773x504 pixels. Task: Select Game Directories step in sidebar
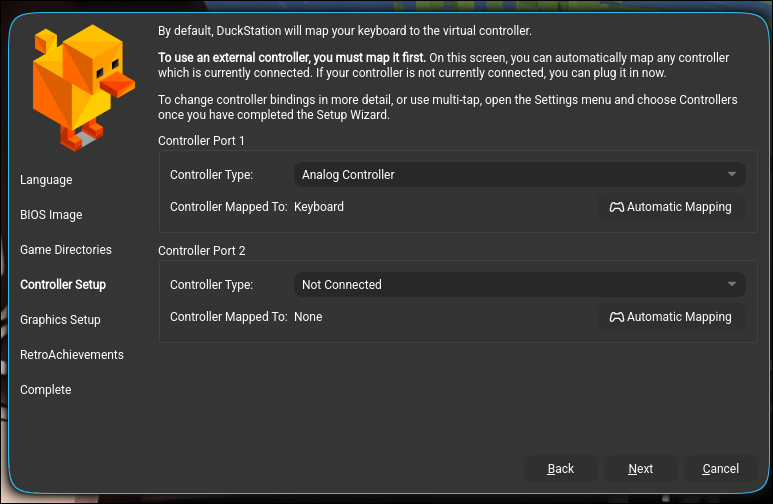coord(66,250)
